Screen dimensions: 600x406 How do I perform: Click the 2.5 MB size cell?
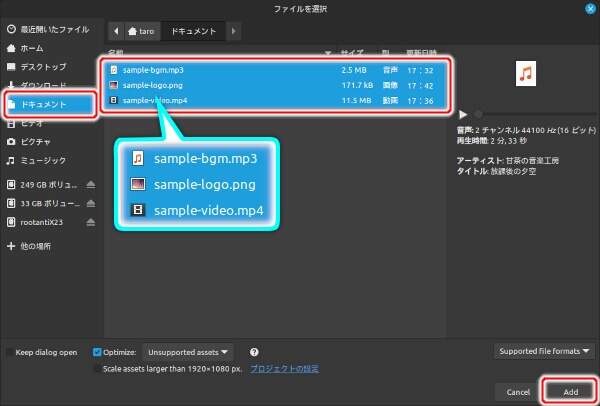pyautogui.click(x=354, y=70)
